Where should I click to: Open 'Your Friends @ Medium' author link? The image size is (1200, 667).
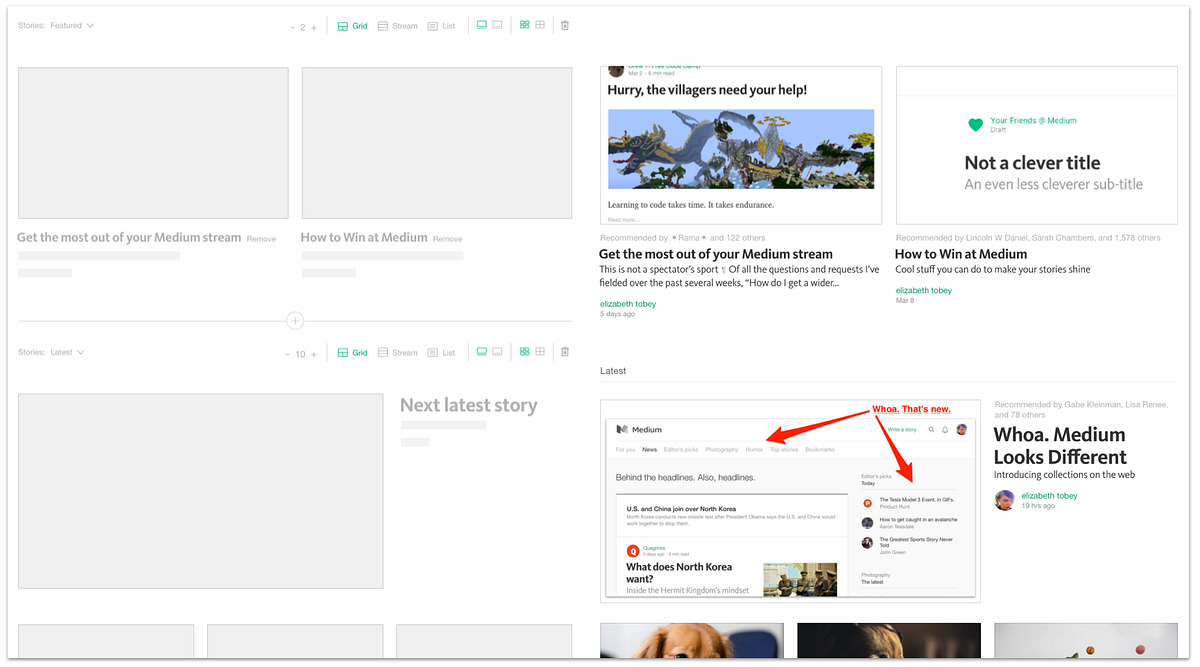pyautogui.click(x=1033, y=120)
